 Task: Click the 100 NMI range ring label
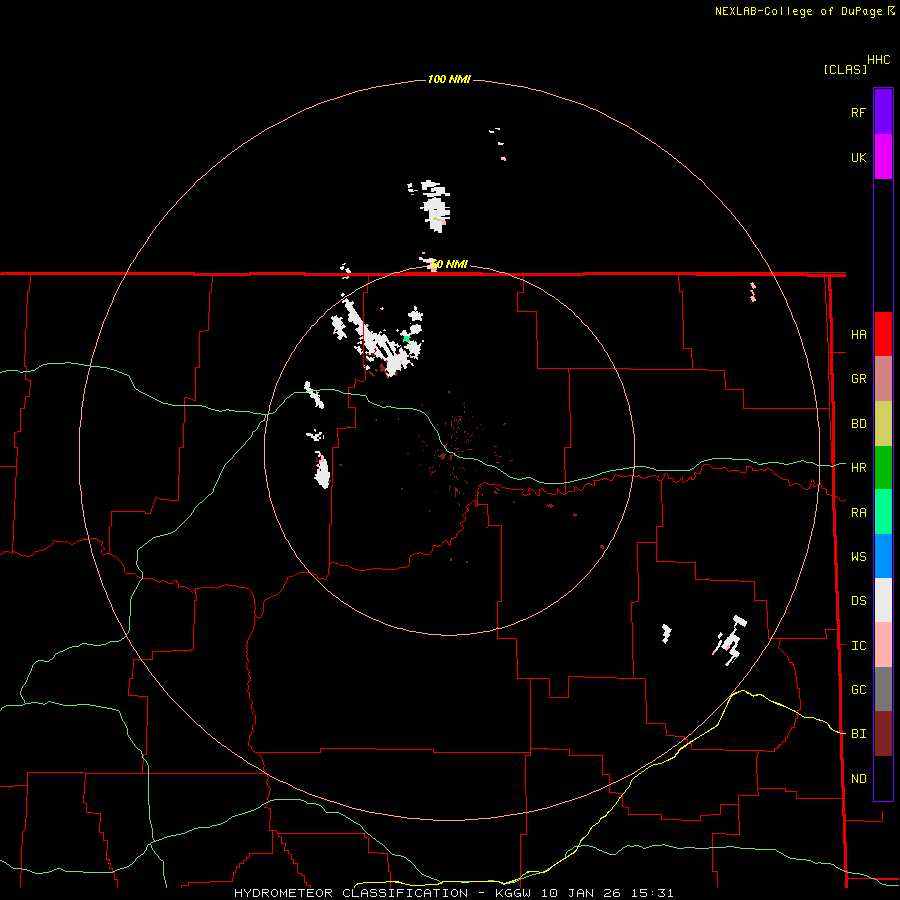[x=449, y=79]
